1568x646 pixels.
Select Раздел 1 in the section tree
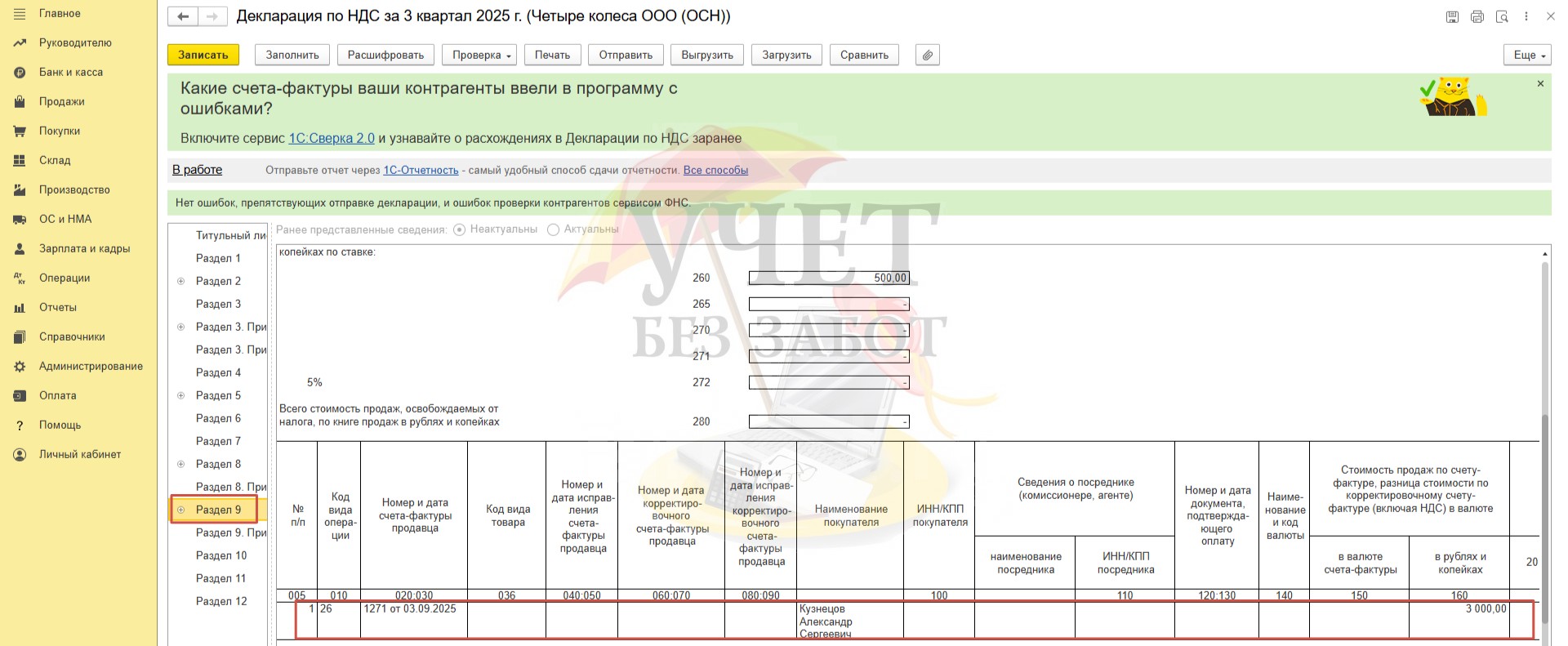[x=218, y=258]
